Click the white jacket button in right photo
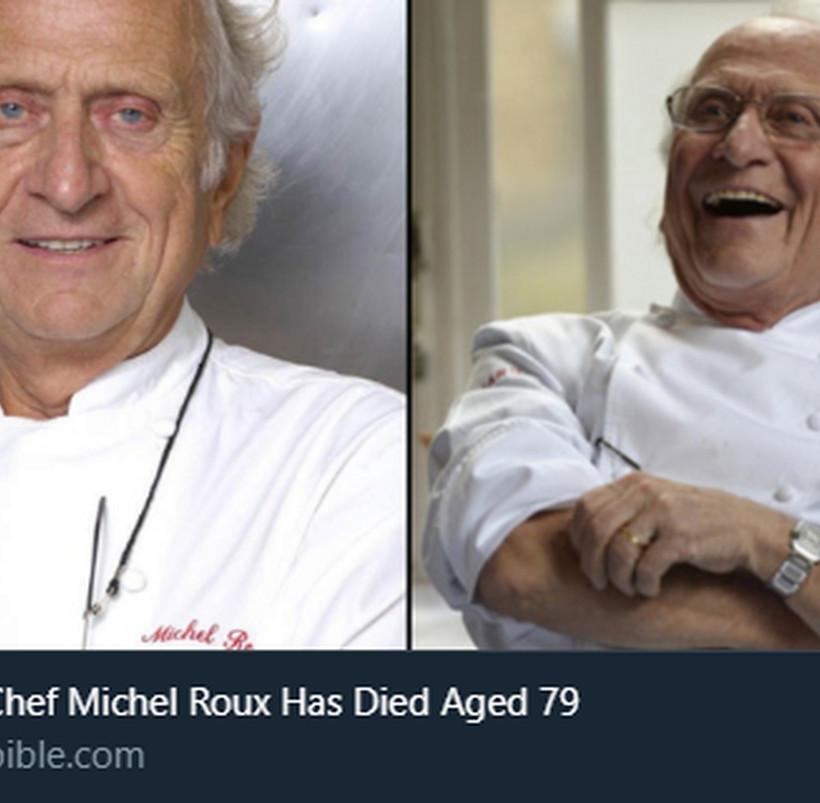Image resolution: width=820 pixels, height=803 pixels. tap(783, 493)
